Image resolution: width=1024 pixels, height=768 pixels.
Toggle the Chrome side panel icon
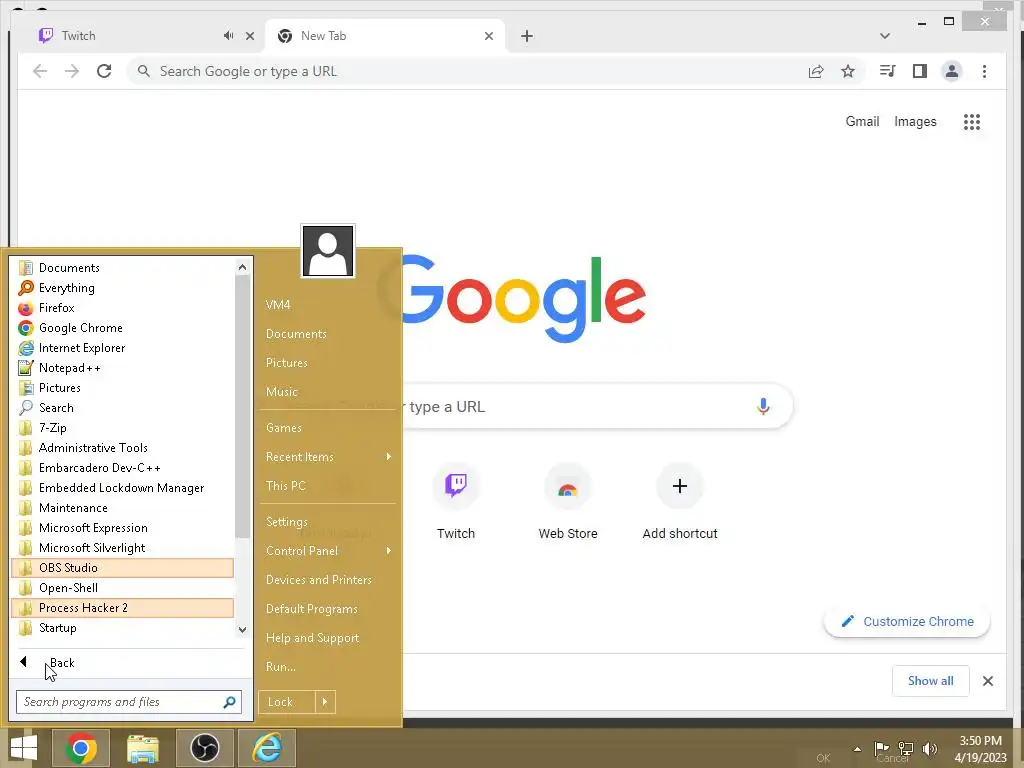(920, 71)
